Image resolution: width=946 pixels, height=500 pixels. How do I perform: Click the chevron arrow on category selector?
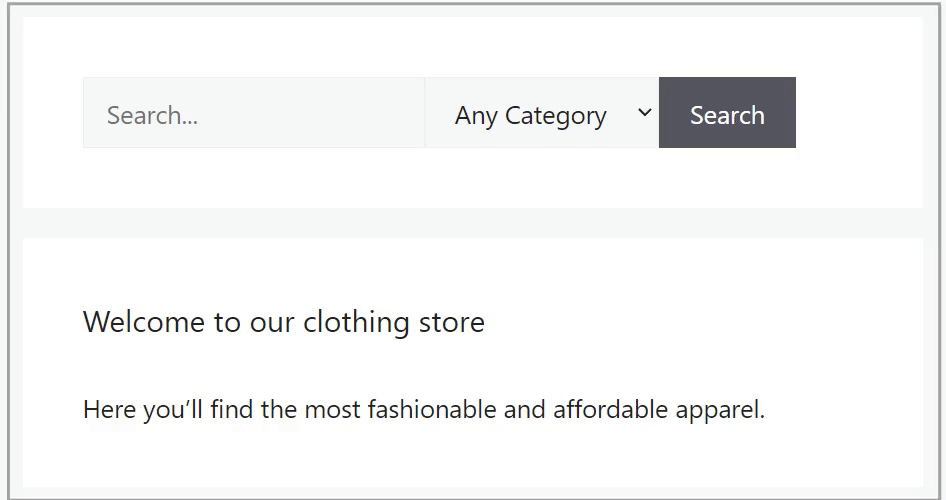click(644, 112)
